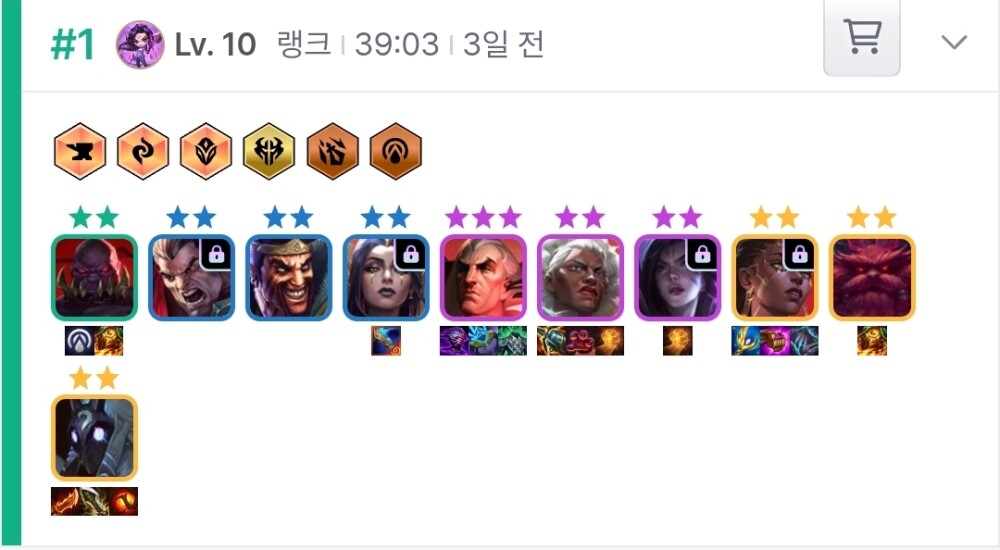The image size is (1000, 550).
Task: Open the Draven champion portrait
Action: pyautogui.click(x=289, y=278)
